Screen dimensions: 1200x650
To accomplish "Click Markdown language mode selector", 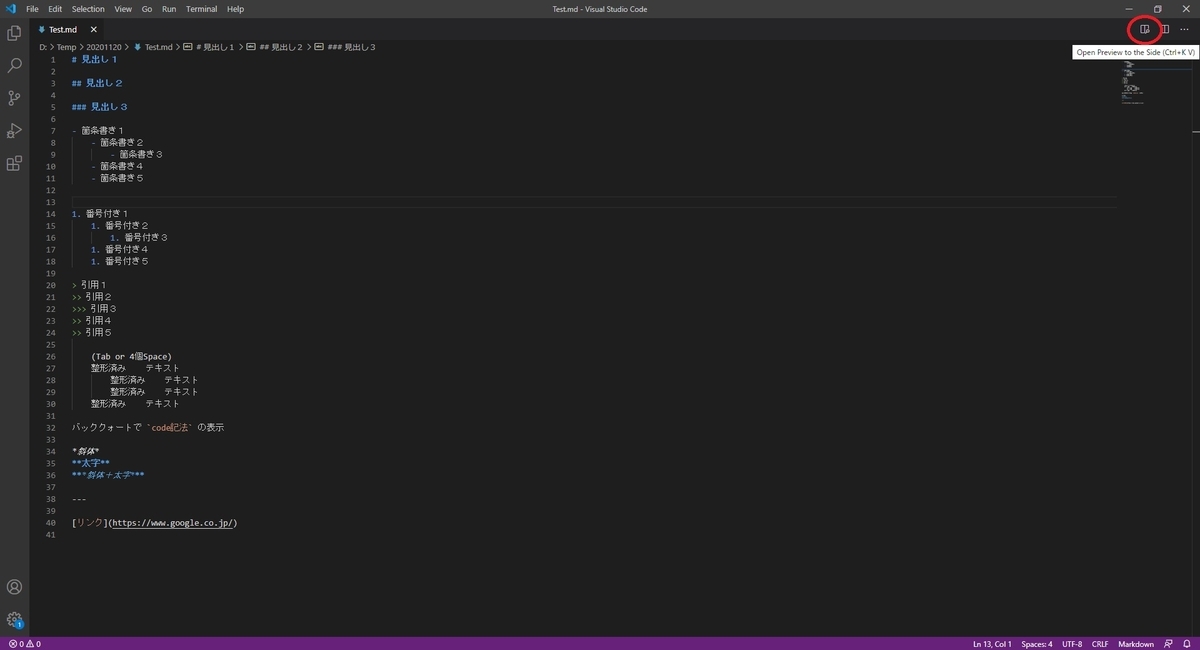I will point(1136,644).
